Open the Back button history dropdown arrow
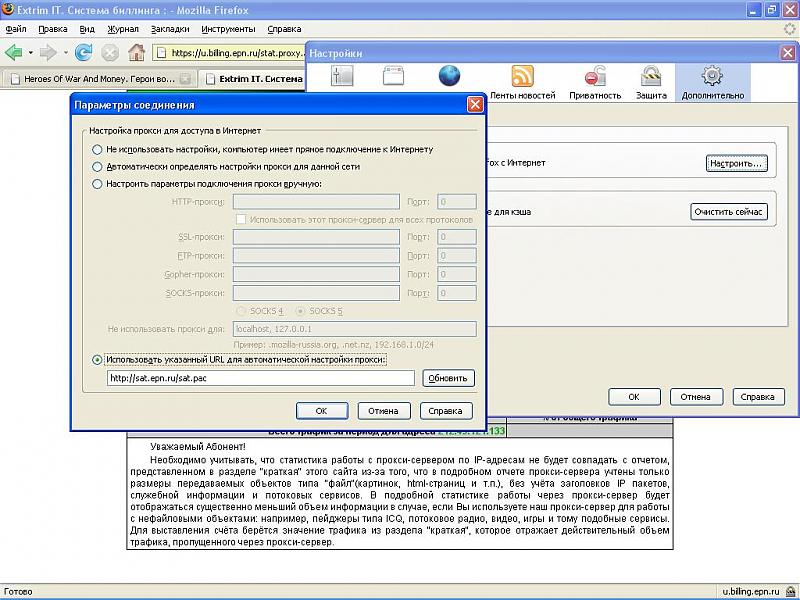Image resolution: width=800 pixels, height=600 pixels. (31, 53)
